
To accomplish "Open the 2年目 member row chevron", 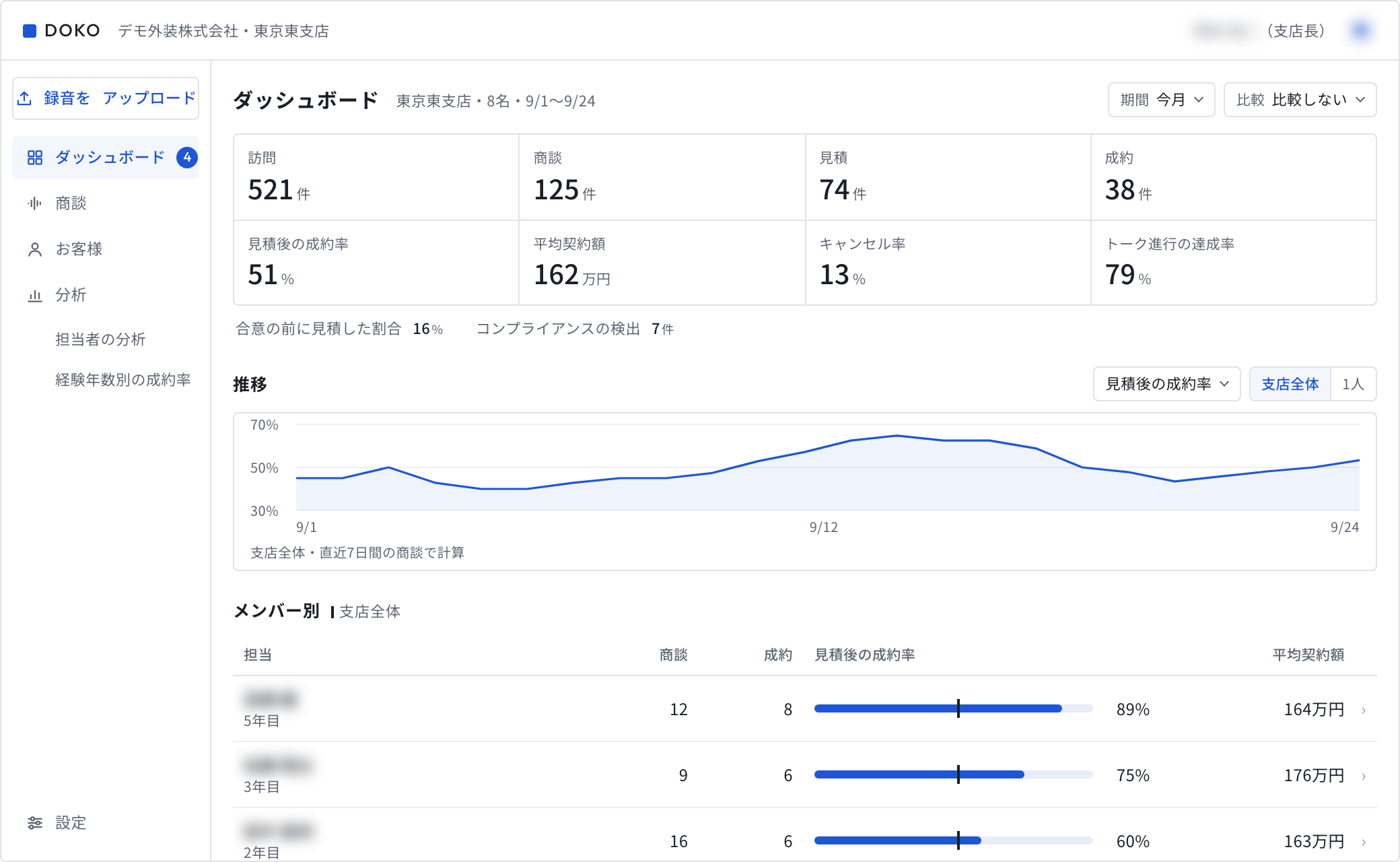I will tap(1364, 842).
